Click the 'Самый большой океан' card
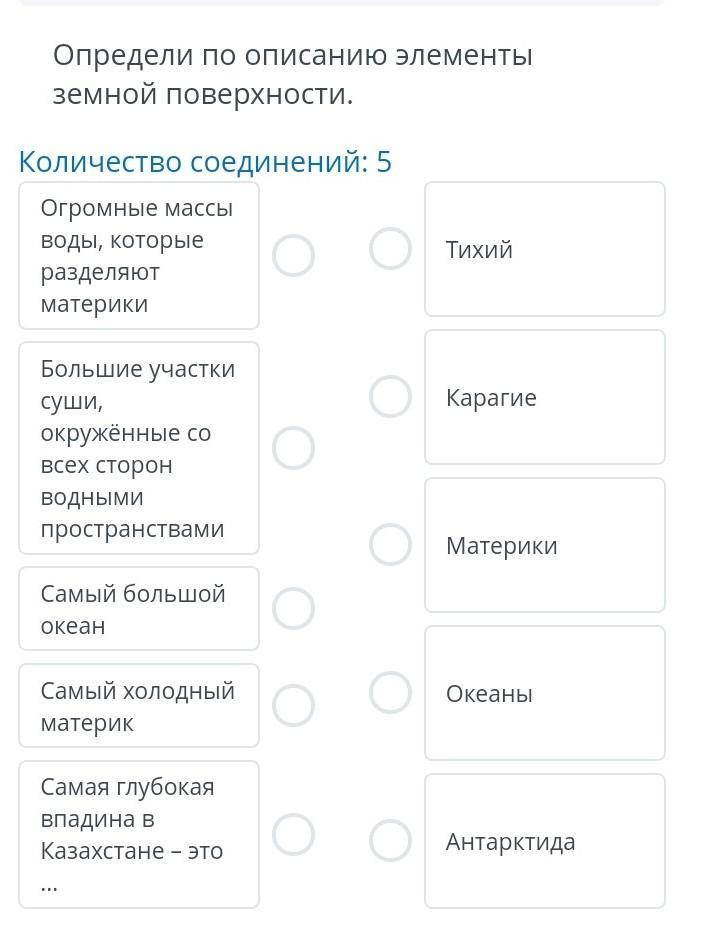 pyautogui.click(x=138, y=609)
